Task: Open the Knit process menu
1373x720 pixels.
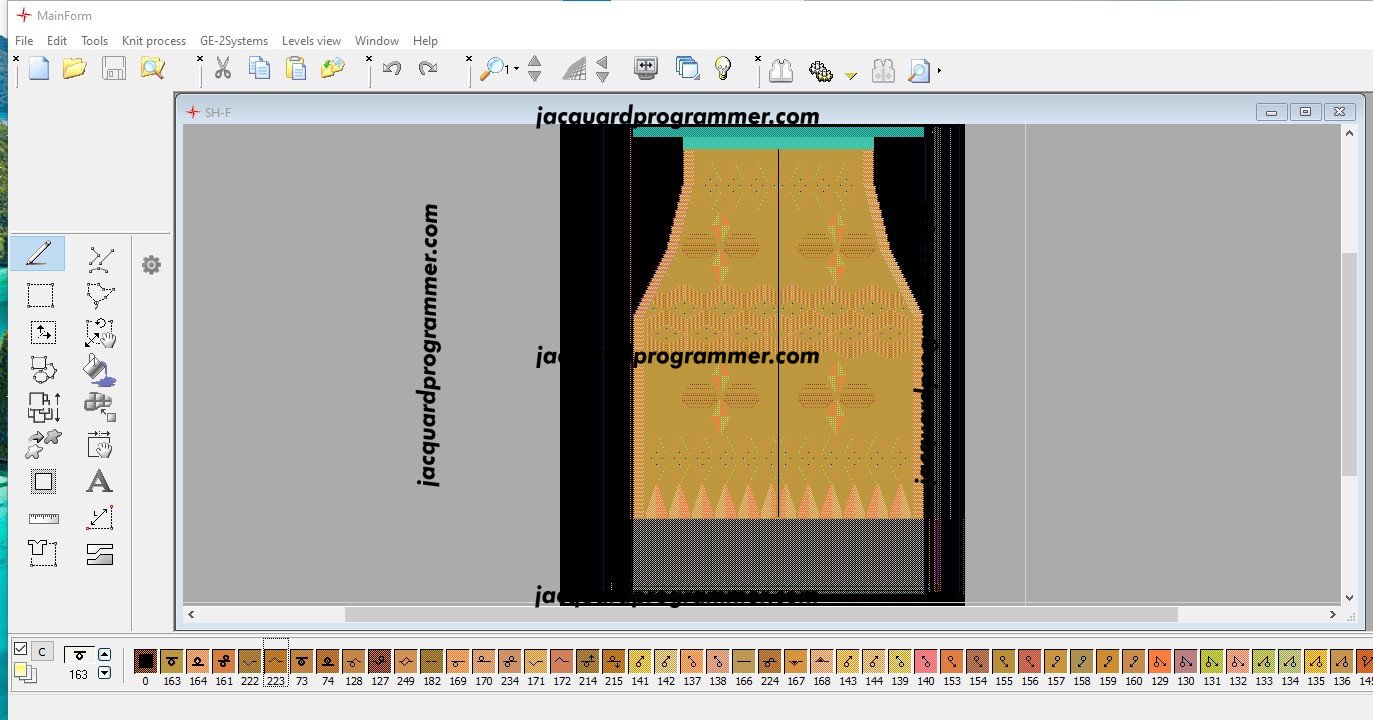Action: pos(153,41)
